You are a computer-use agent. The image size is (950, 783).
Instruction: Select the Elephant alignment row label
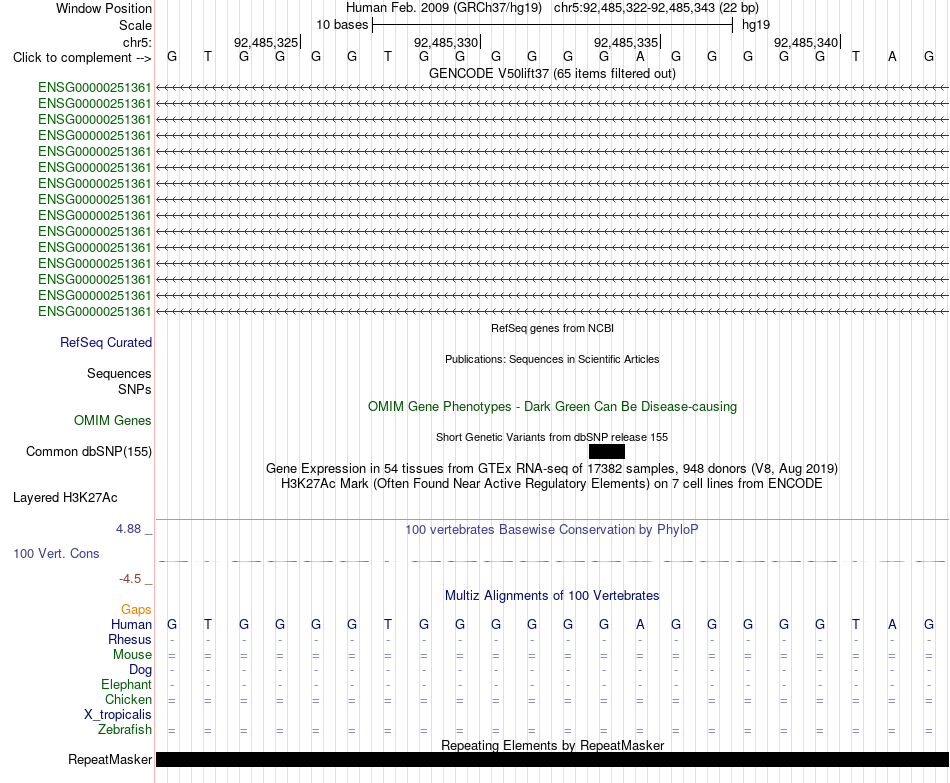pos(126,684)
